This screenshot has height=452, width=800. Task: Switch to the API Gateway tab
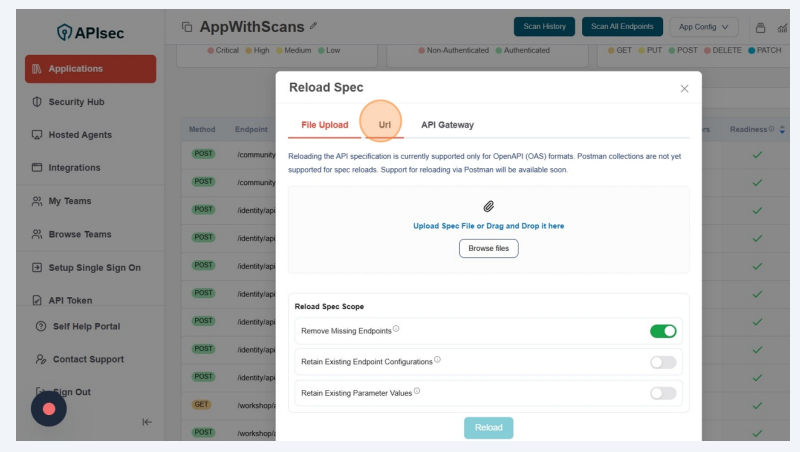(447, 125)
